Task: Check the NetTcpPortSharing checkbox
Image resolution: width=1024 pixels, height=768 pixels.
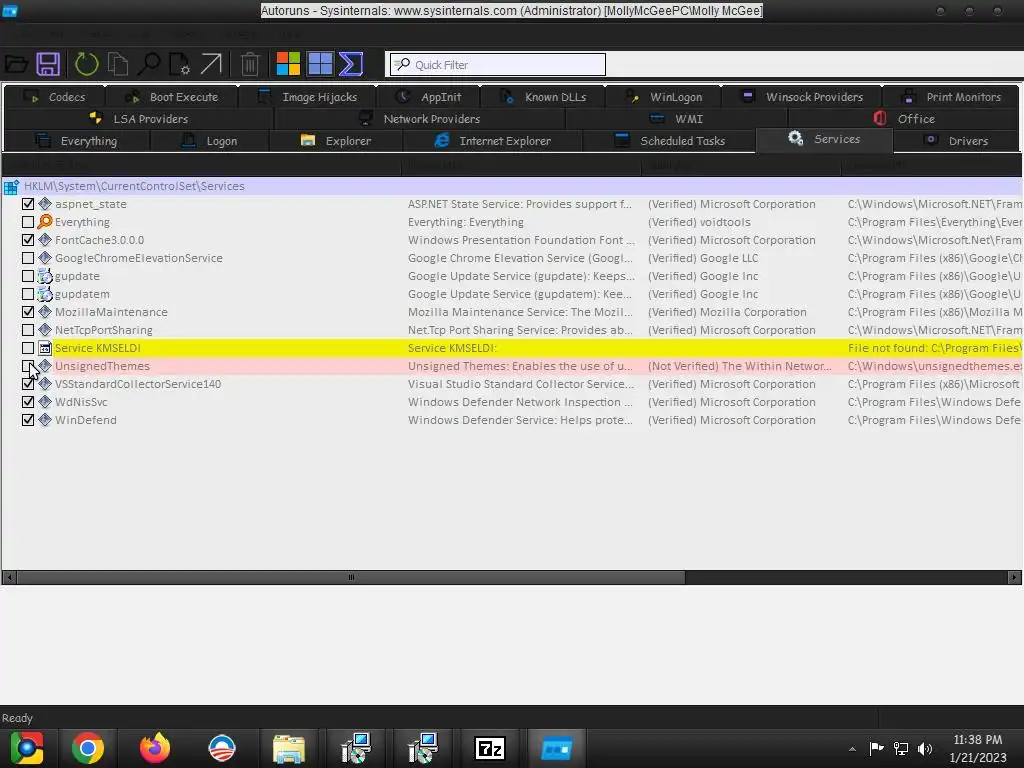Action: click(28, 330)
